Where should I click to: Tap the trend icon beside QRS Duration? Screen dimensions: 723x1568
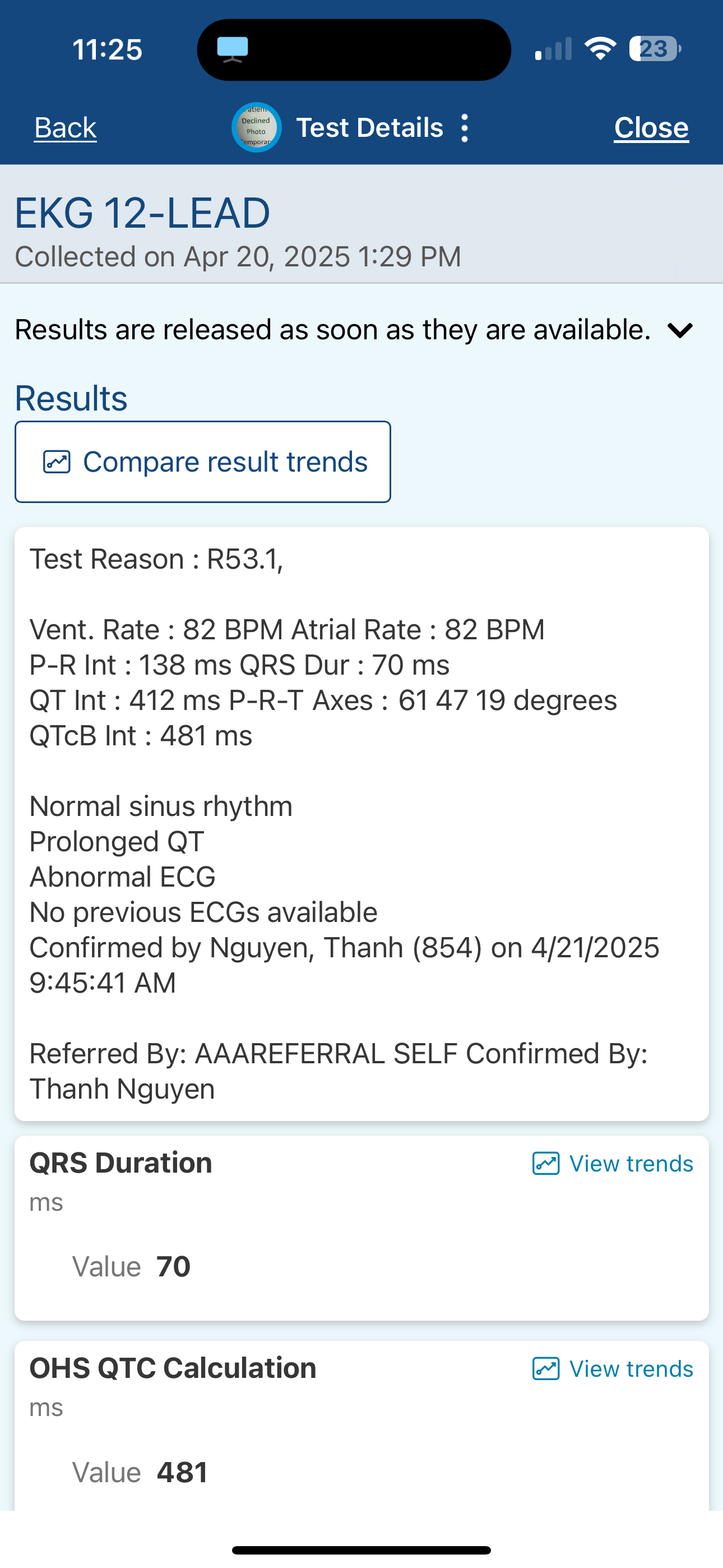(546, 1164)
